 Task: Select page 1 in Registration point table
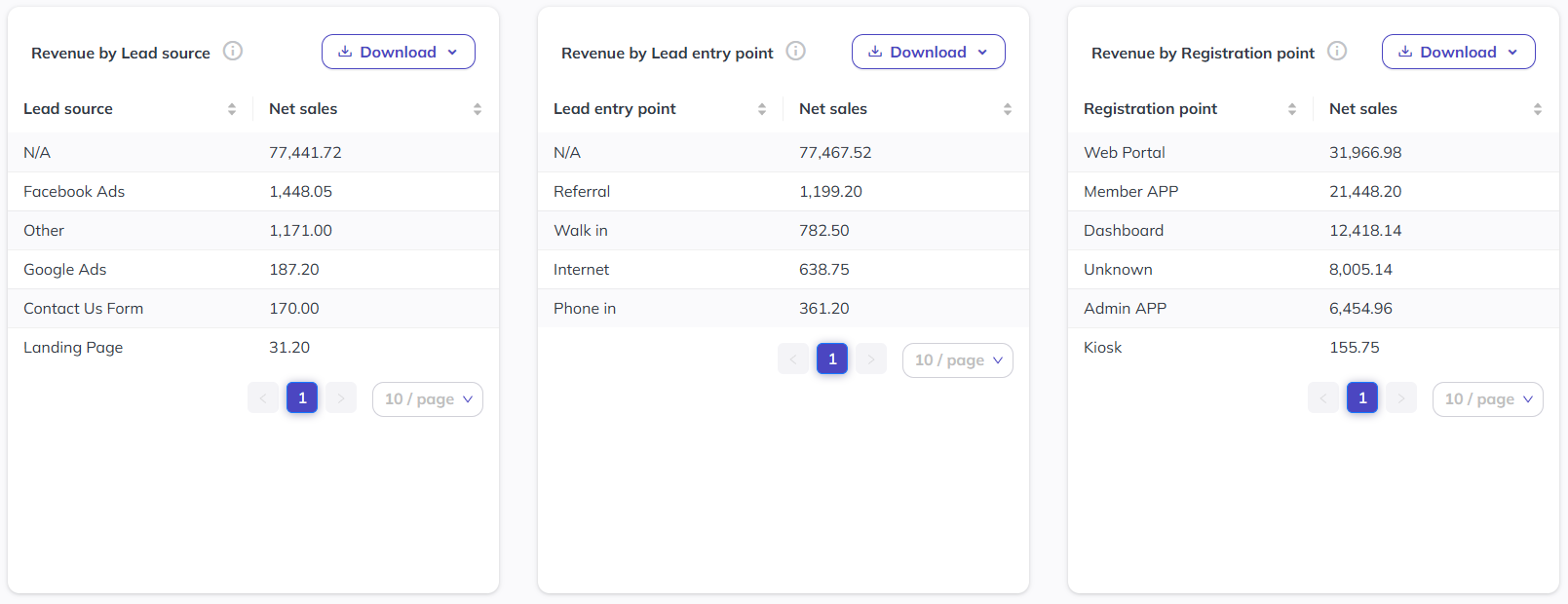click(1362, 397)
